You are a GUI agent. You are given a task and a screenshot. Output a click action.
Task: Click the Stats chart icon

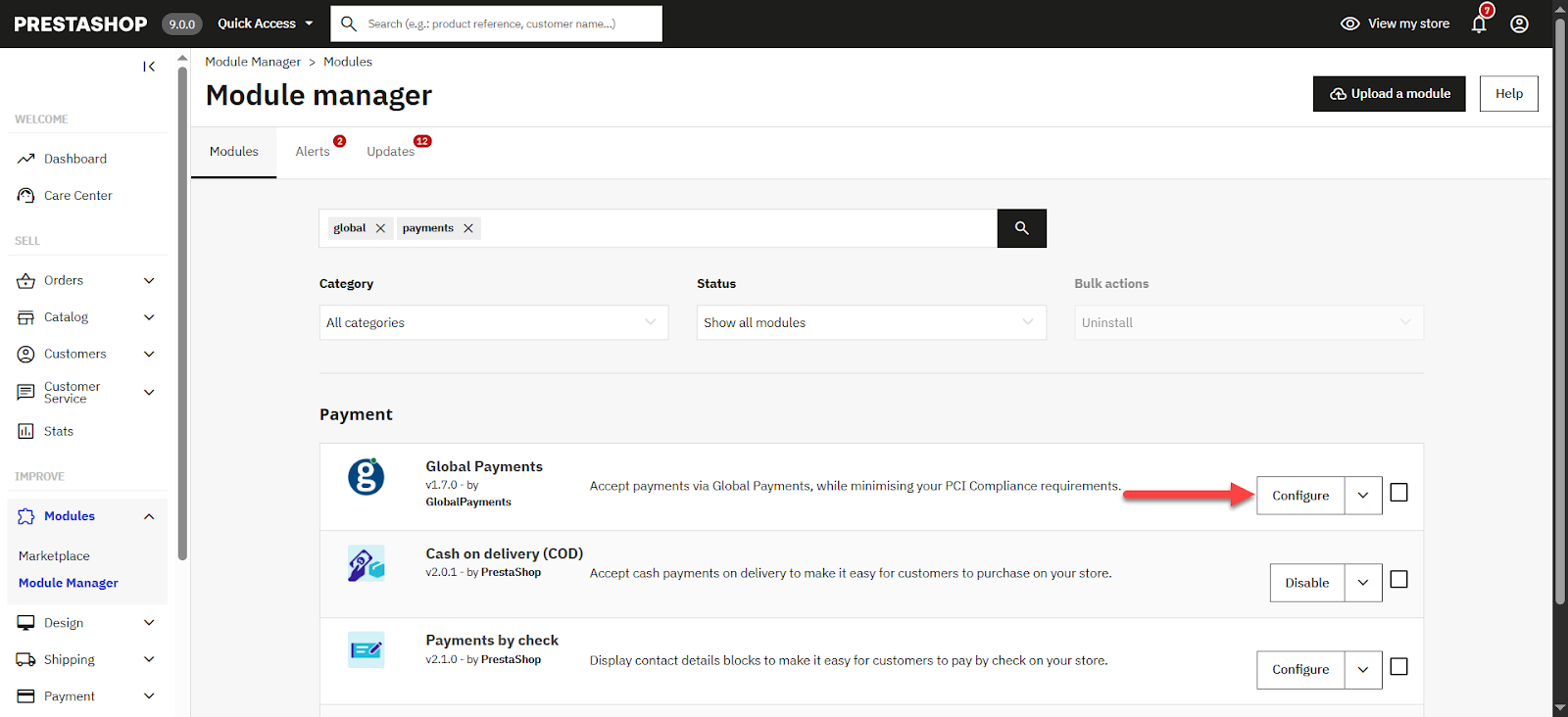click(25, 431)
